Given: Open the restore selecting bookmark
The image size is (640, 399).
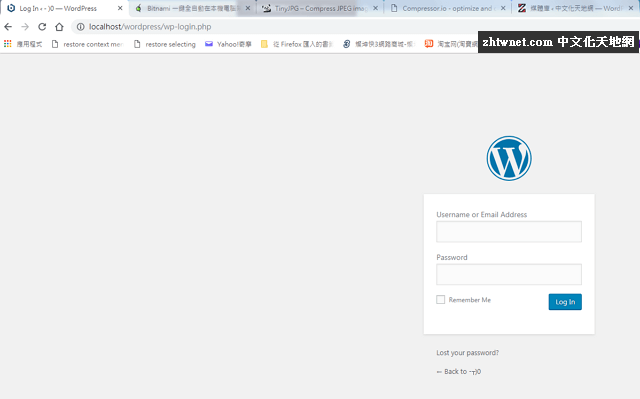Looking at the screenshot, I should pos(165,44).
